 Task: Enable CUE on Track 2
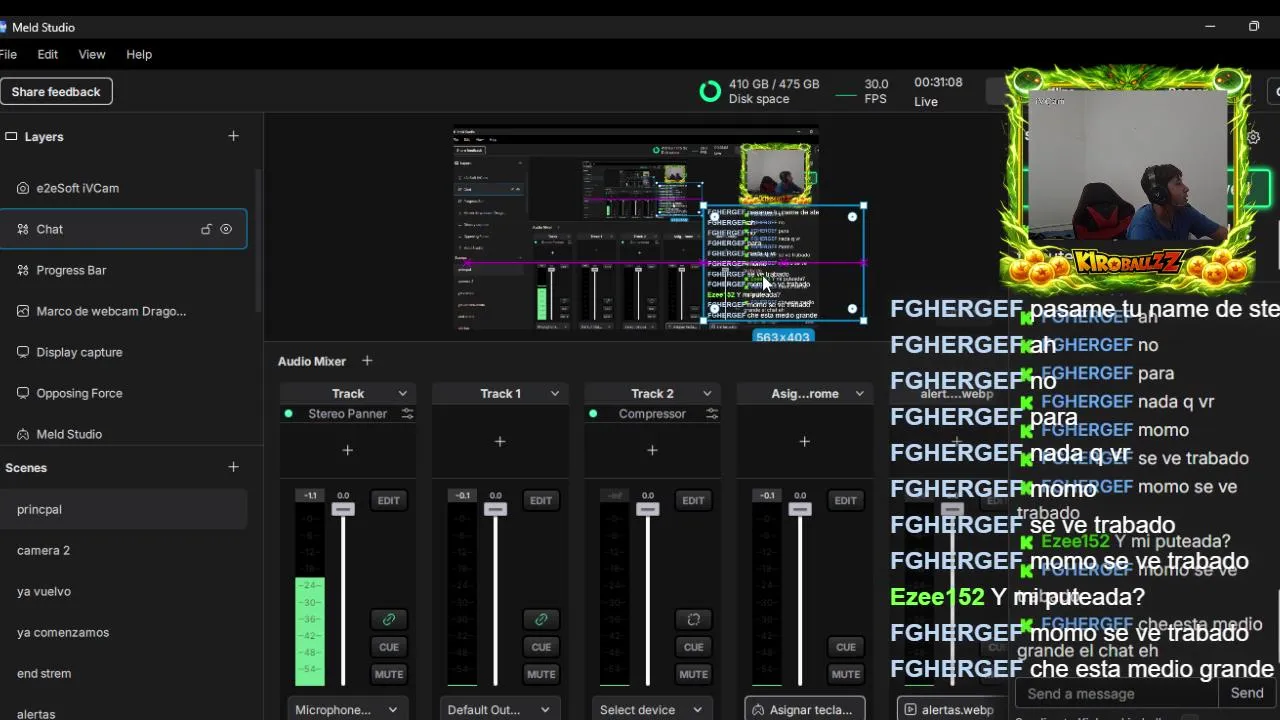[693, 647]
